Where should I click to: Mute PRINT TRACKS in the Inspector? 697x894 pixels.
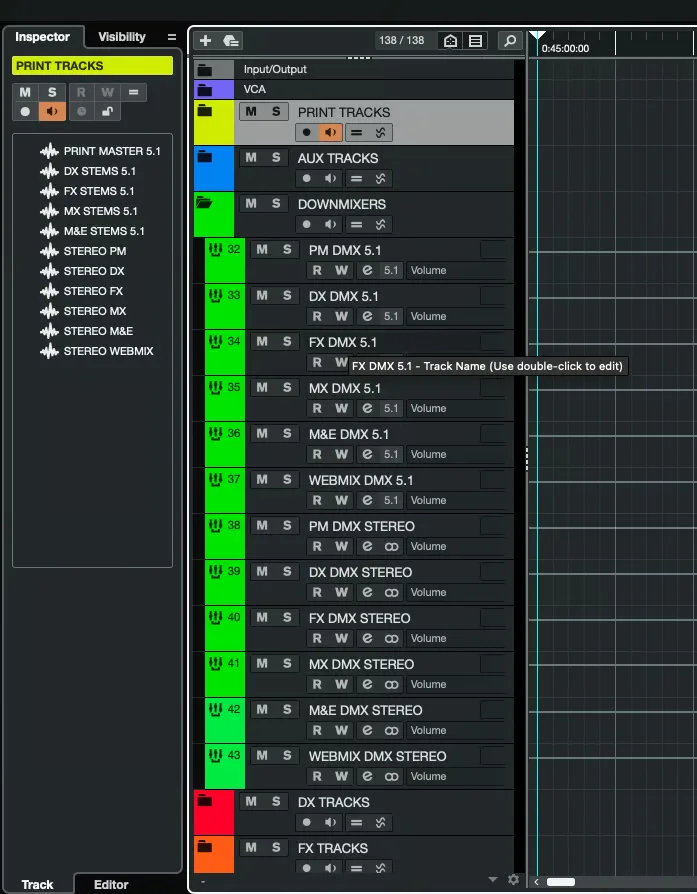[25, 92]
